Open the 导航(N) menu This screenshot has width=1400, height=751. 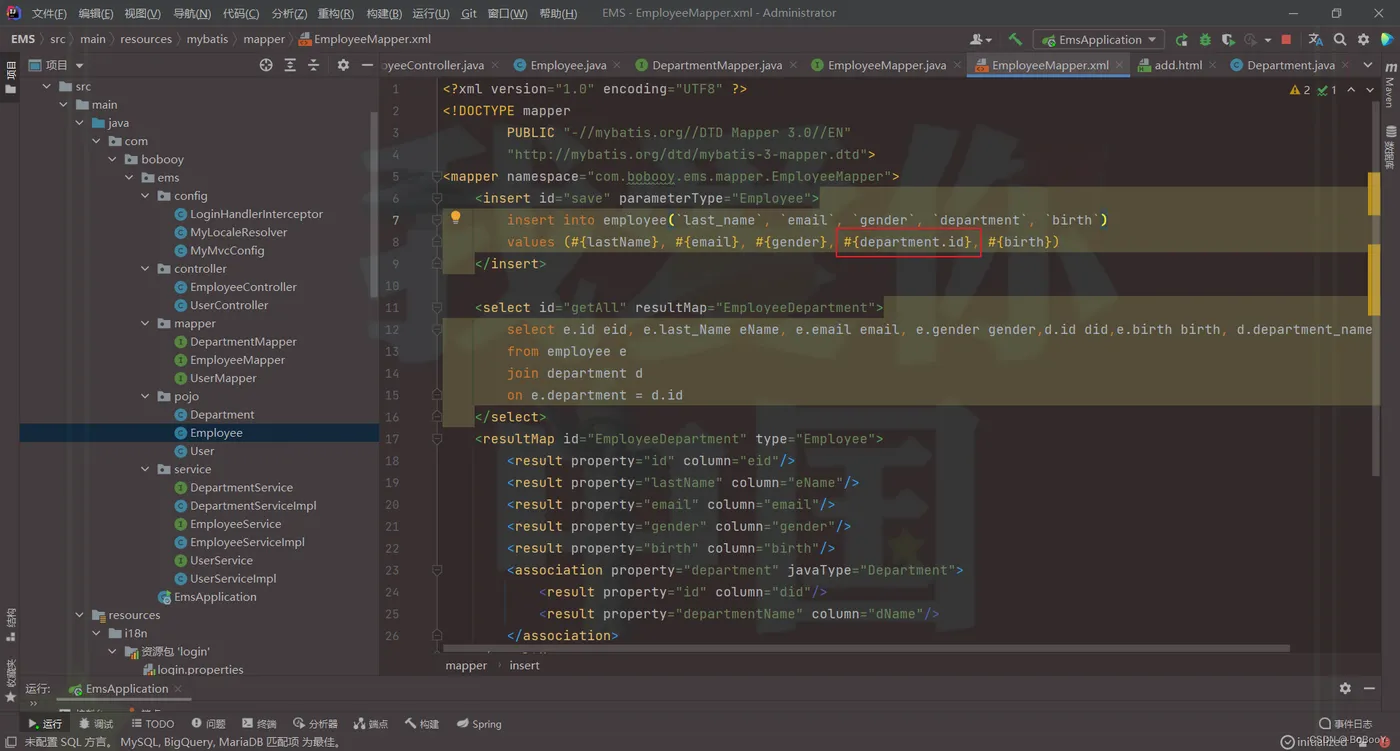192,13
